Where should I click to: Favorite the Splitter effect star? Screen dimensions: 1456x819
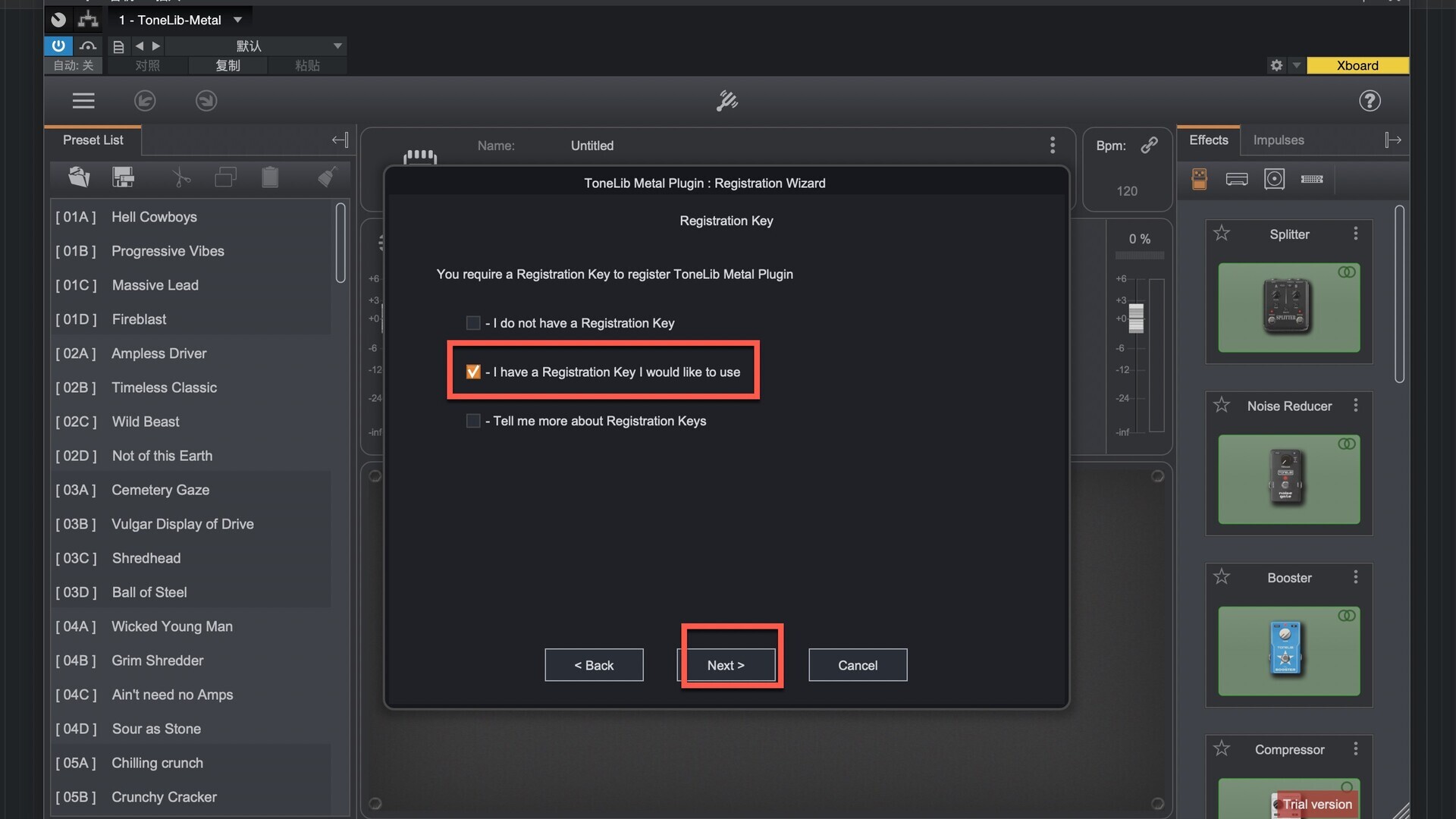1221,234
